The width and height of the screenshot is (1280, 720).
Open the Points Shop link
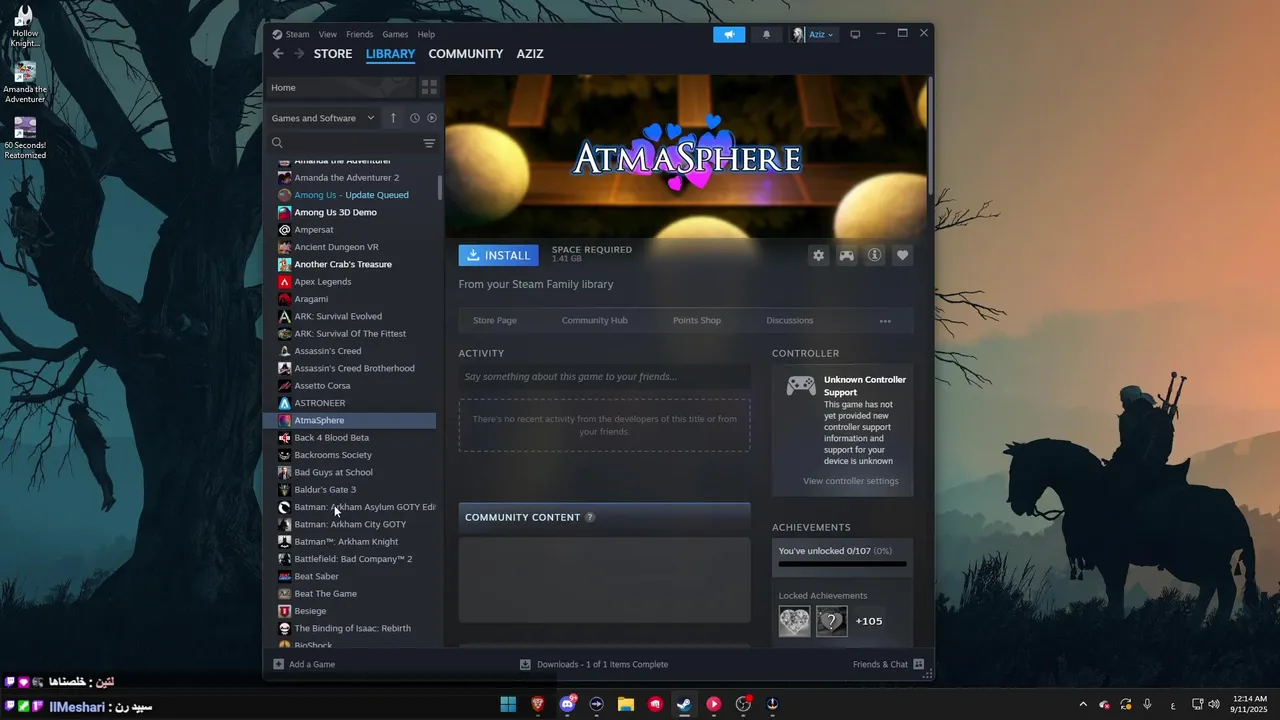click(697, 321)
